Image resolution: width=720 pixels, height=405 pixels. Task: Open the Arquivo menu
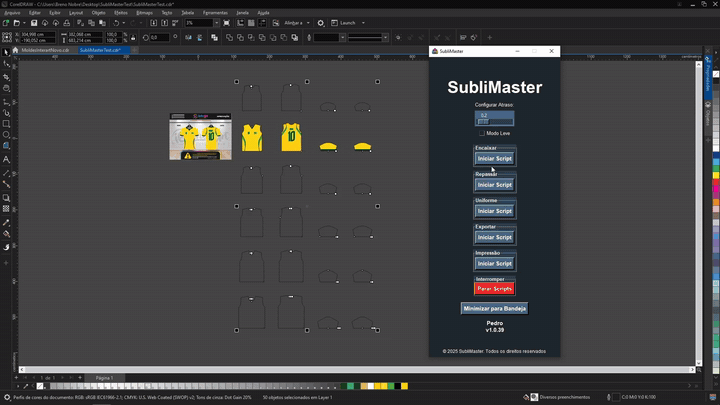[12, 13]
